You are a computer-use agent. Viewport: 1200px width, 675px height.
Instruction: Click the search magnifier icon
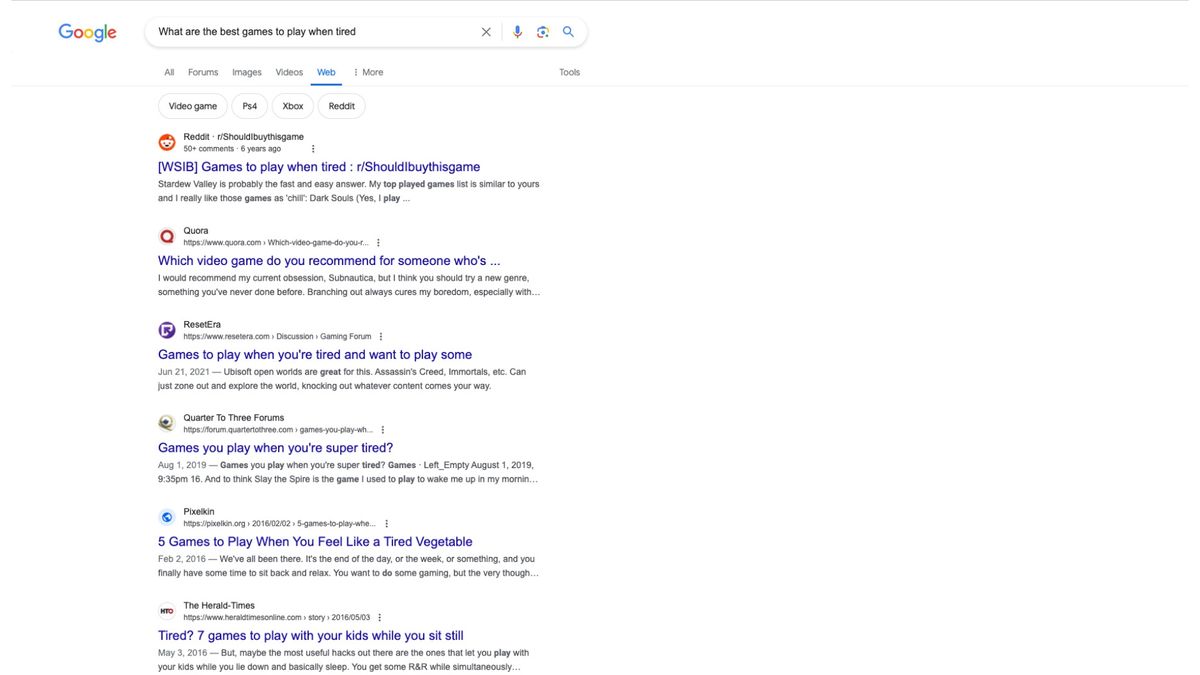568,31
